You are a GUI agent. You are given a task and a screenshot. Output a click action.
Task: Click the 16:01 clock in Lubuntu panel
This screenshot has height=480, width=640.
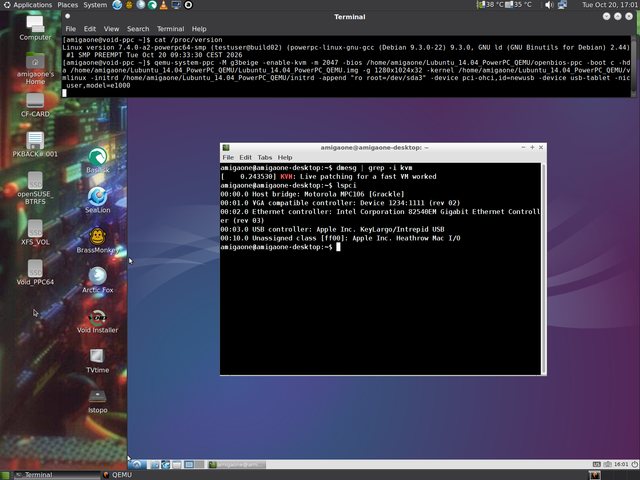click(621, 464)
